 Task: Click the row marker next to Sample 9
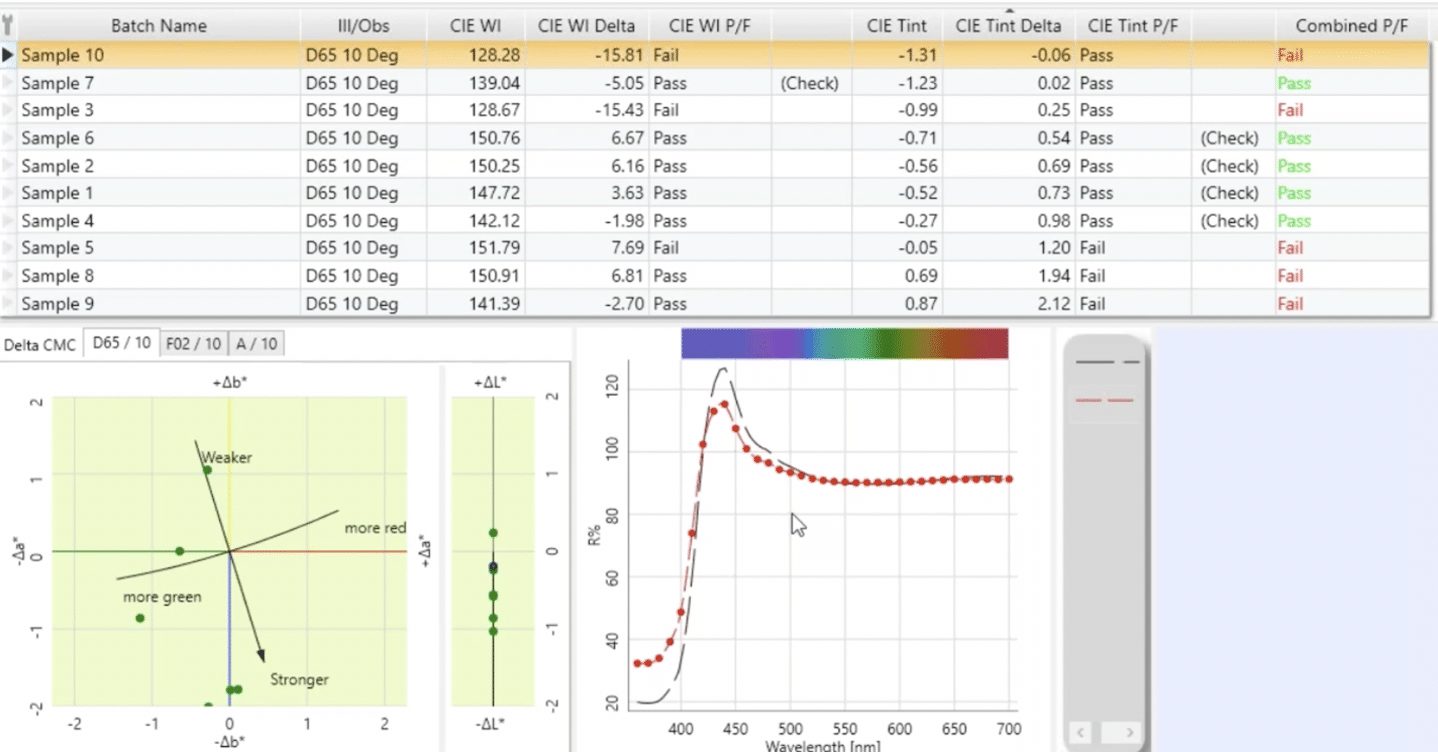tap(9, 304)
